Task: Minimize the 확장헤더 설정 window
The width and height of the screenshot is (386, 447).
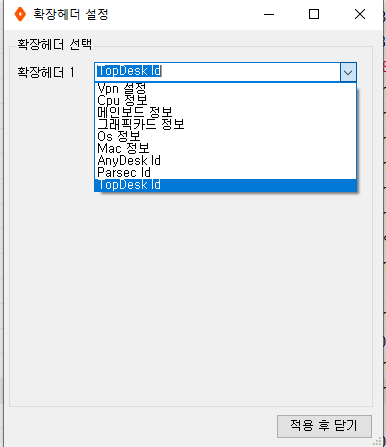Action: [269, 14]
